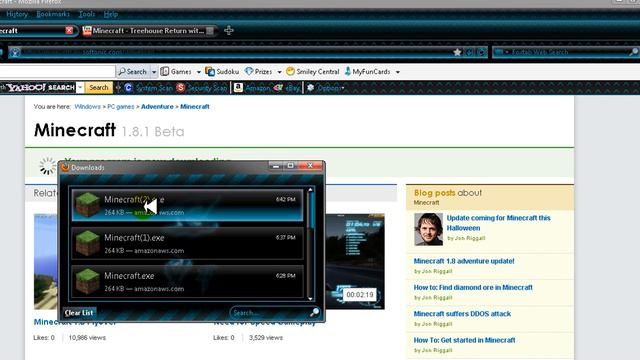The image size is (640, 360).
Task: Select Minecraft.exe download entry
Action: coord(187,281)
